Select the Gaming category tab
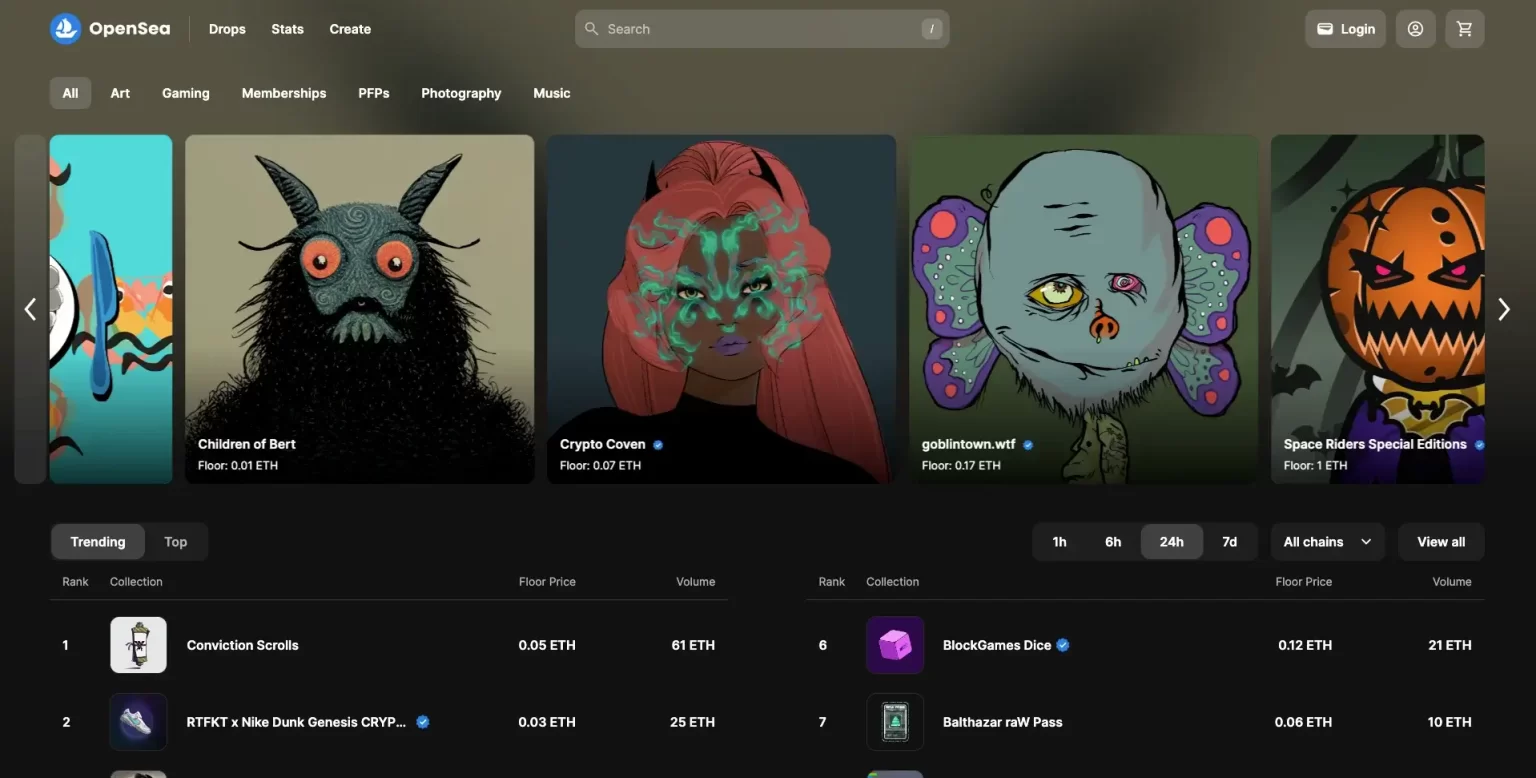The image size is (1536, 778). pos(186,93)
